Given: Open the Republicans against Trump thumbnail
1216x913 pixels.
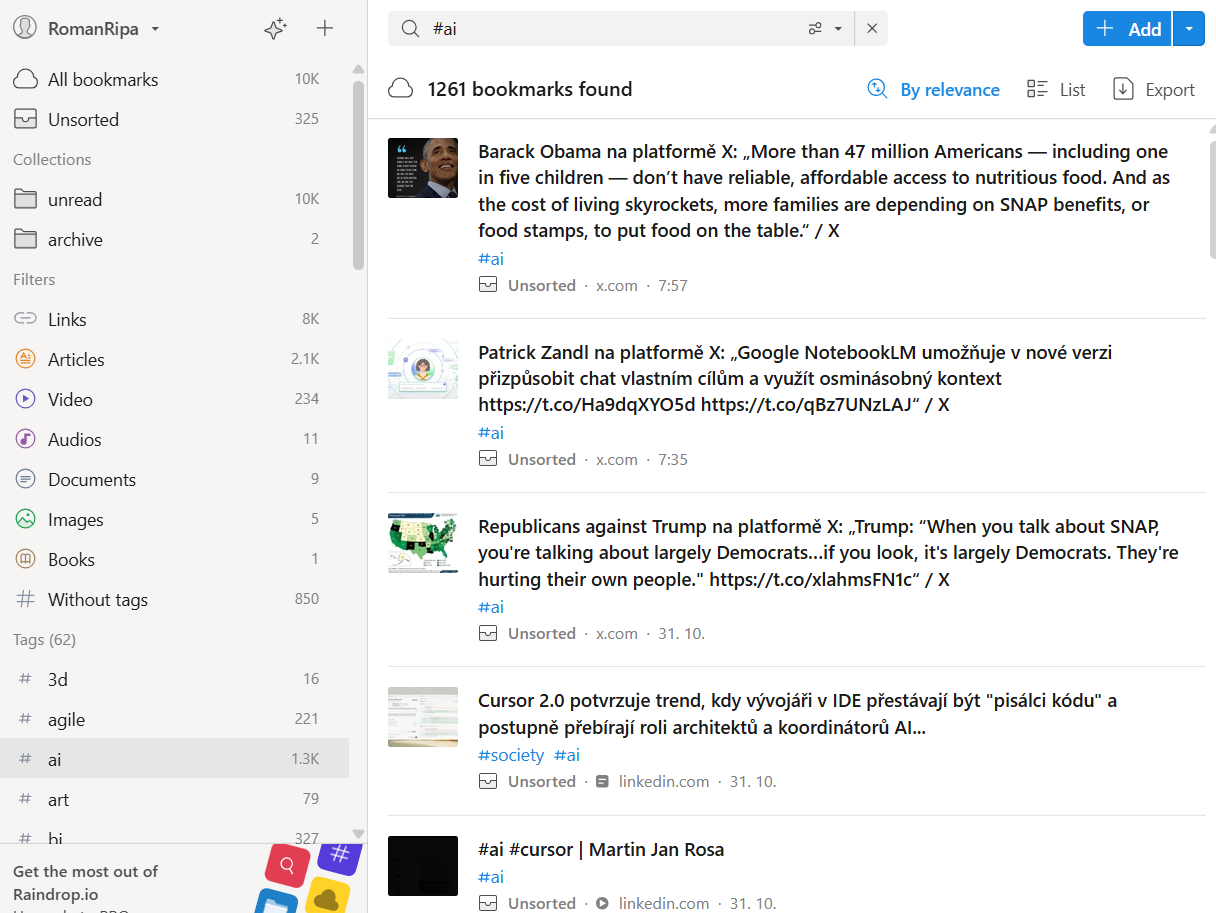Looking at the screenshot, I should tap(423, 543).
